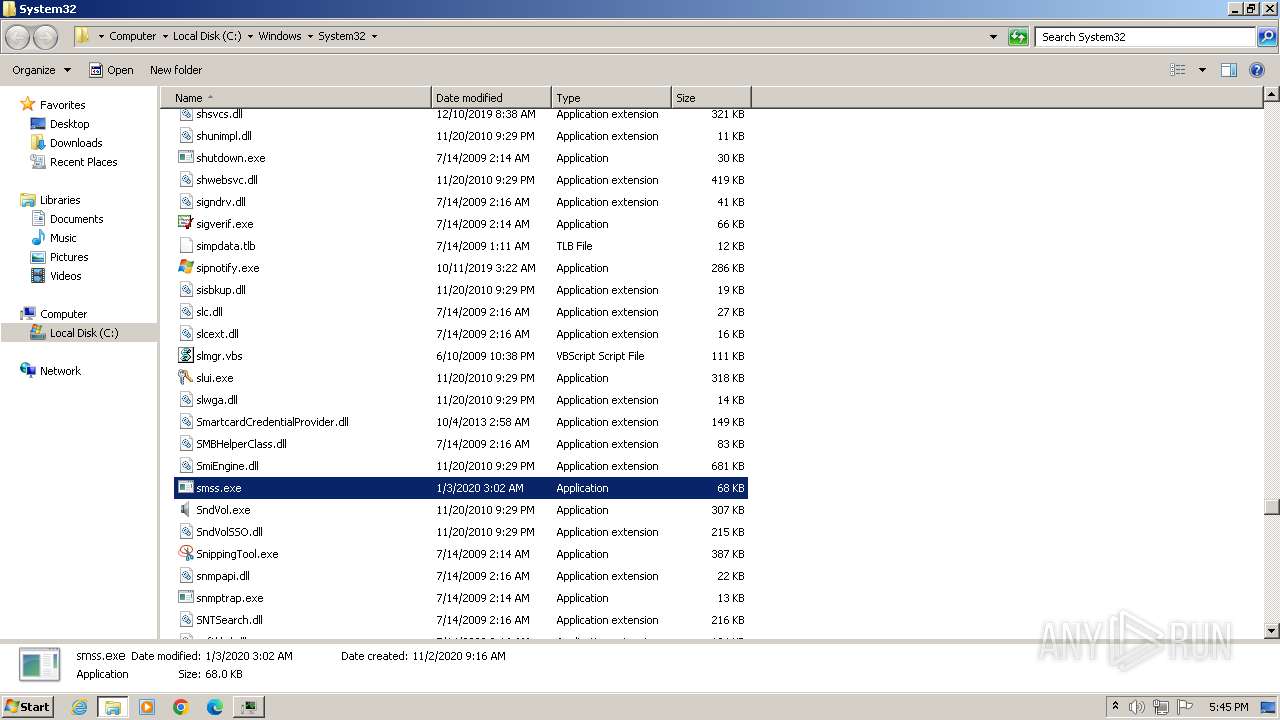Select Libraries in the navigation pane

60,200
